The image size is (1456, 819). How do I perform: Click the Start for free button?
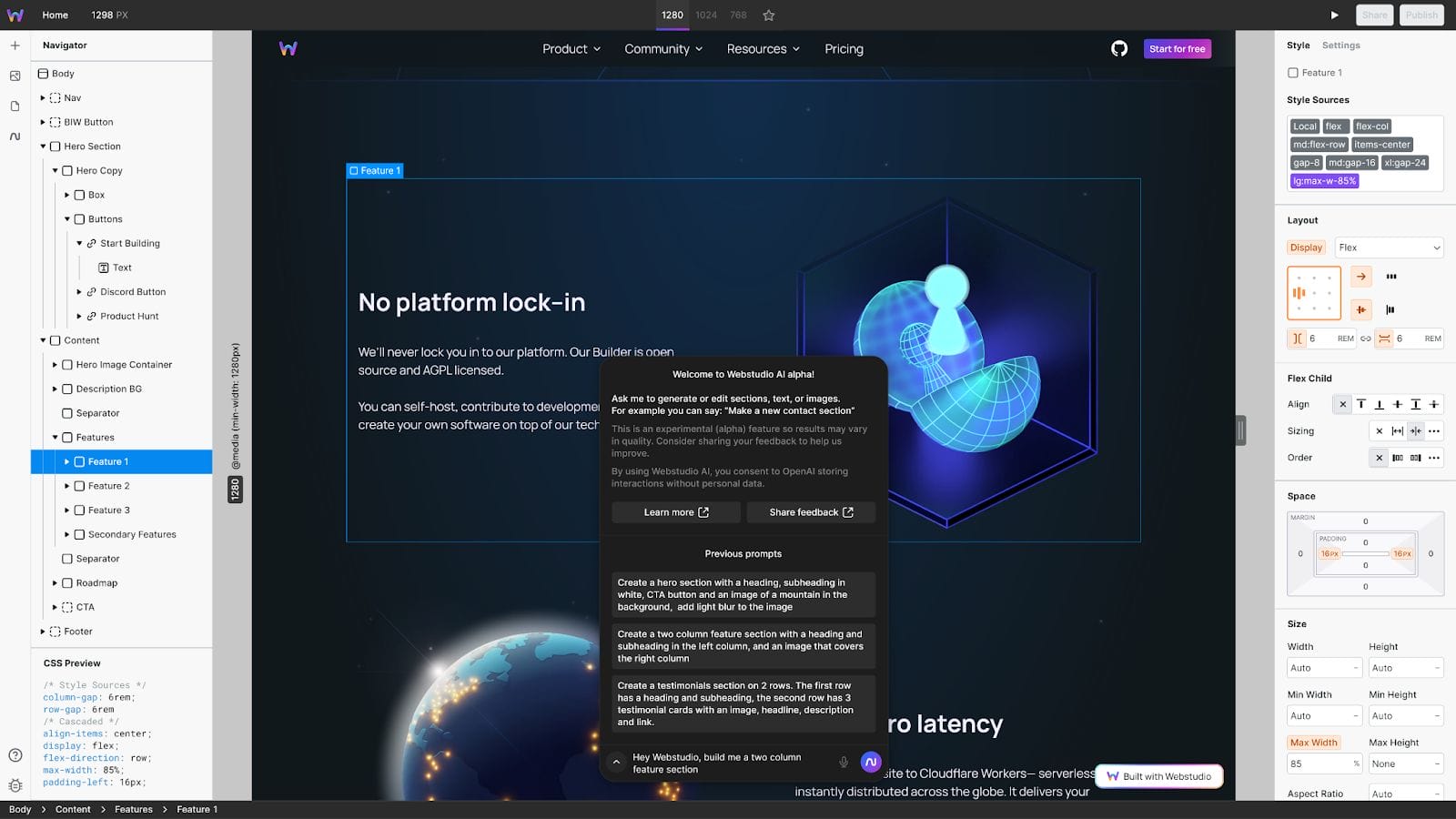[x=1177, y=49]
